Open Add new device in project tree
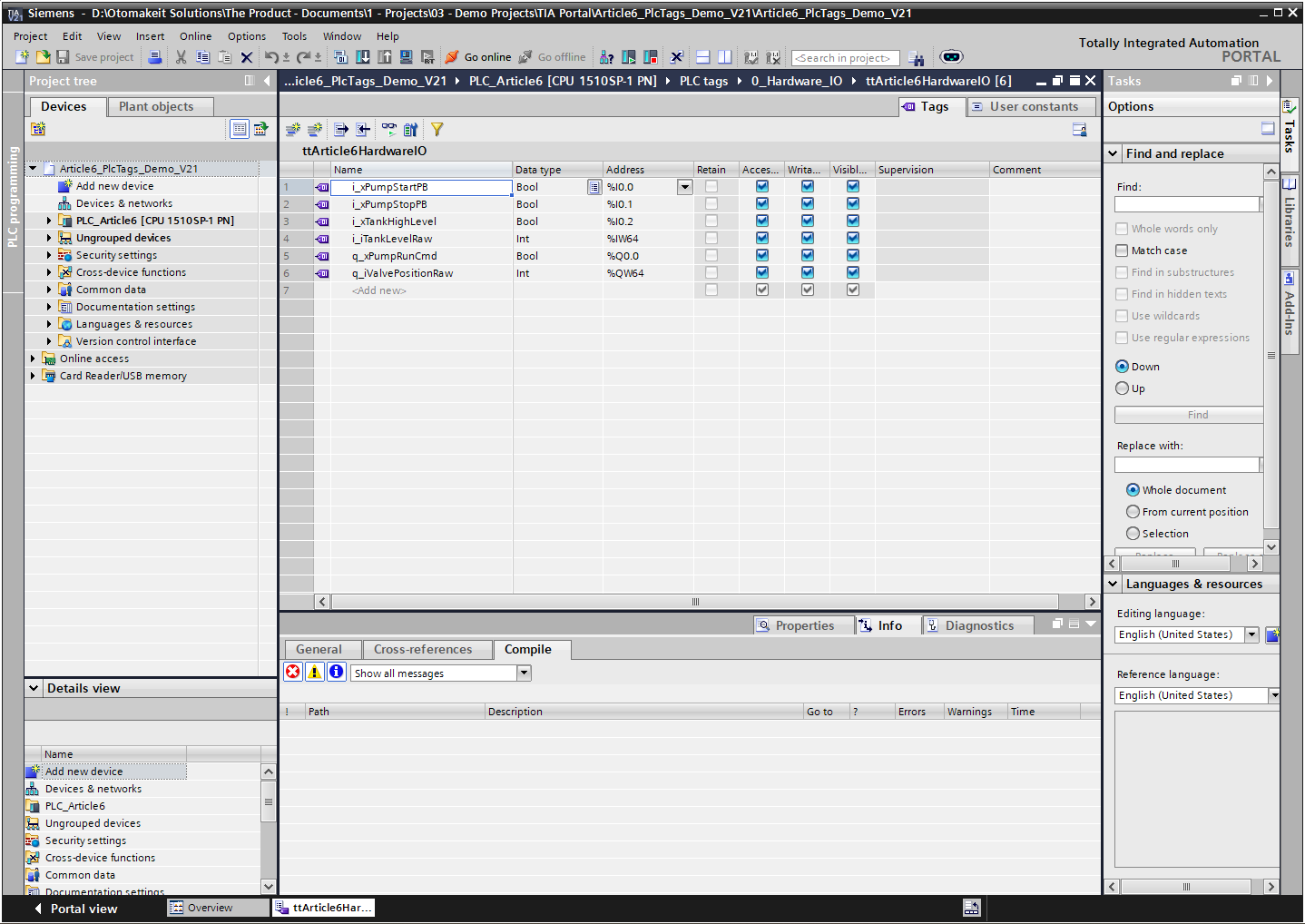1305x924 pixels. (114, 186)
